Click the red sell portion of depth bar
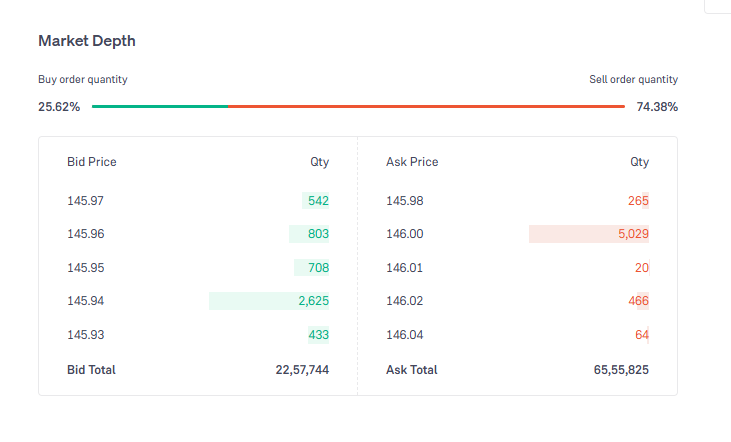The height and width of the screenshot is (442, 731). [x=425, y=106]
